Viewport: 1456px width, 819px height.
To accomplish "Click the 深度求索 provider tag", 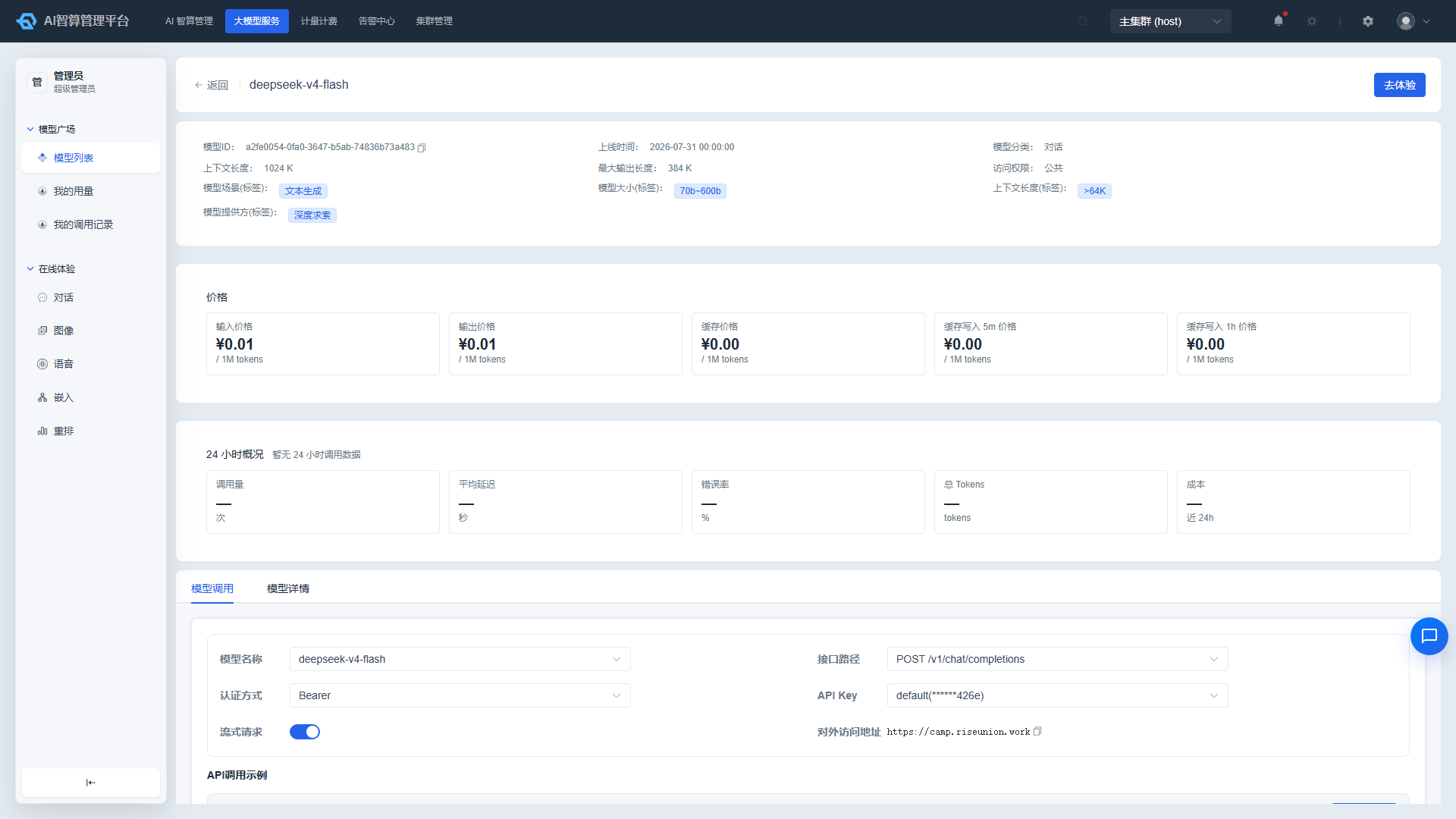I will [312, 215].
